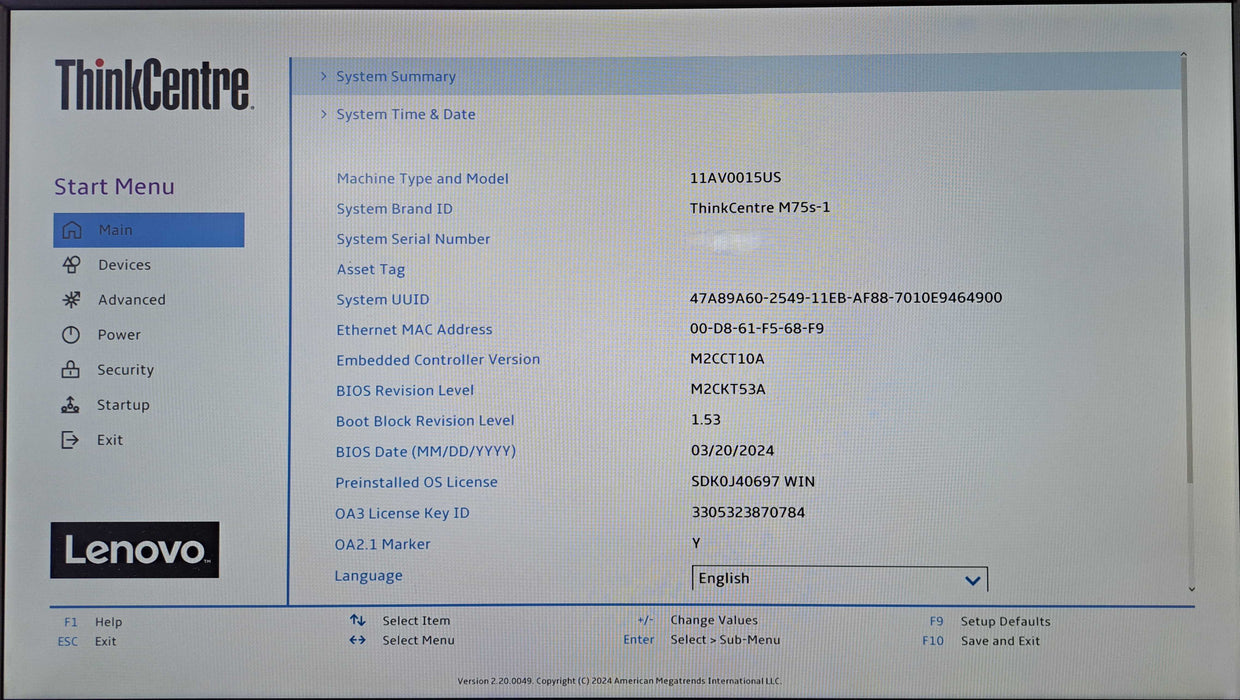Screen dimensions: 1240x700
Task: Click the vertical scrollbar thumb
Action: [x=1187, y=270]
